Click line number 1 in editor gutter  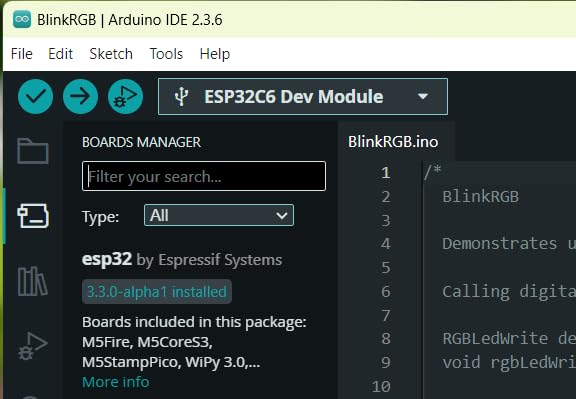385,173
